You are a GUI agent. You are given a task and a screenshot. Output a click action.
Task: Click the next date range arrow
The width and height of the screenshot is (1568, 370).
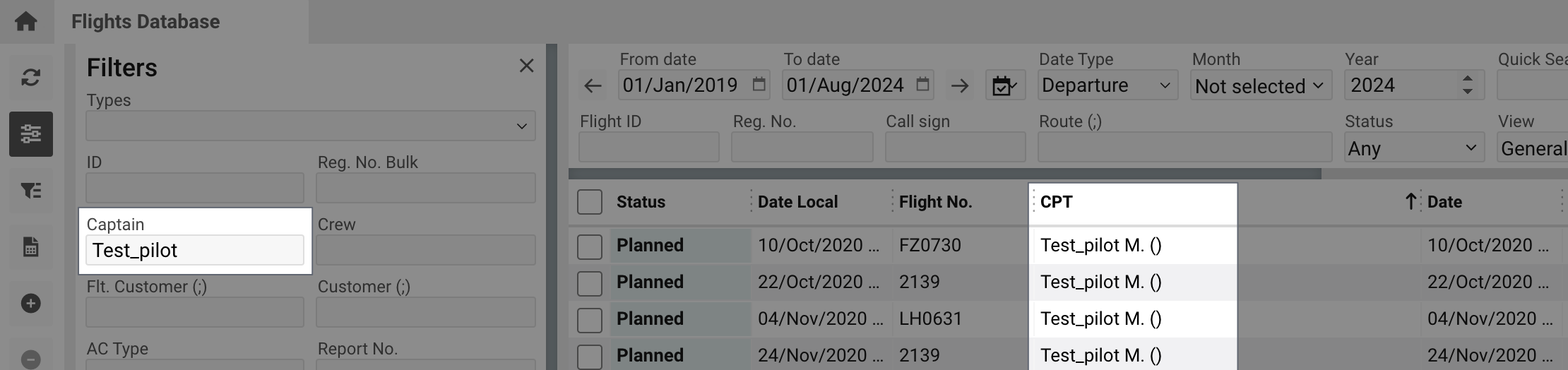tap(959, 86)
